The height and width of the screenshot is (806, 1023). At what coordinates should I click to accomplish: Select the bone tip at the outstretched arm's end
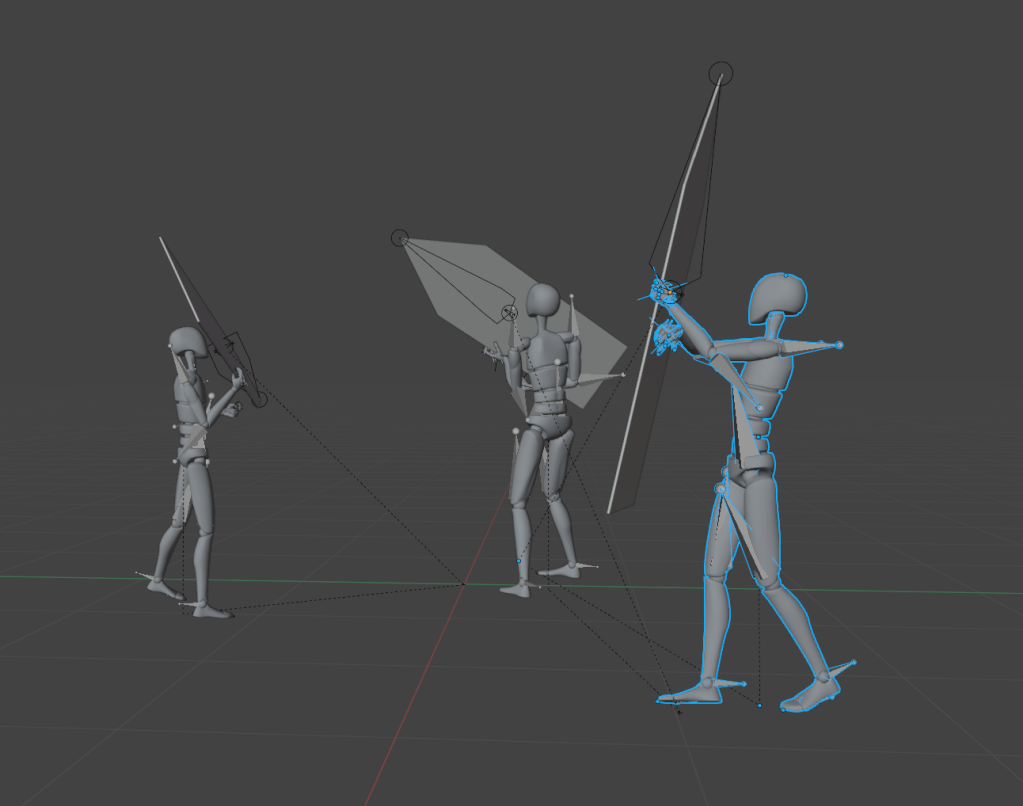[838, 345]
